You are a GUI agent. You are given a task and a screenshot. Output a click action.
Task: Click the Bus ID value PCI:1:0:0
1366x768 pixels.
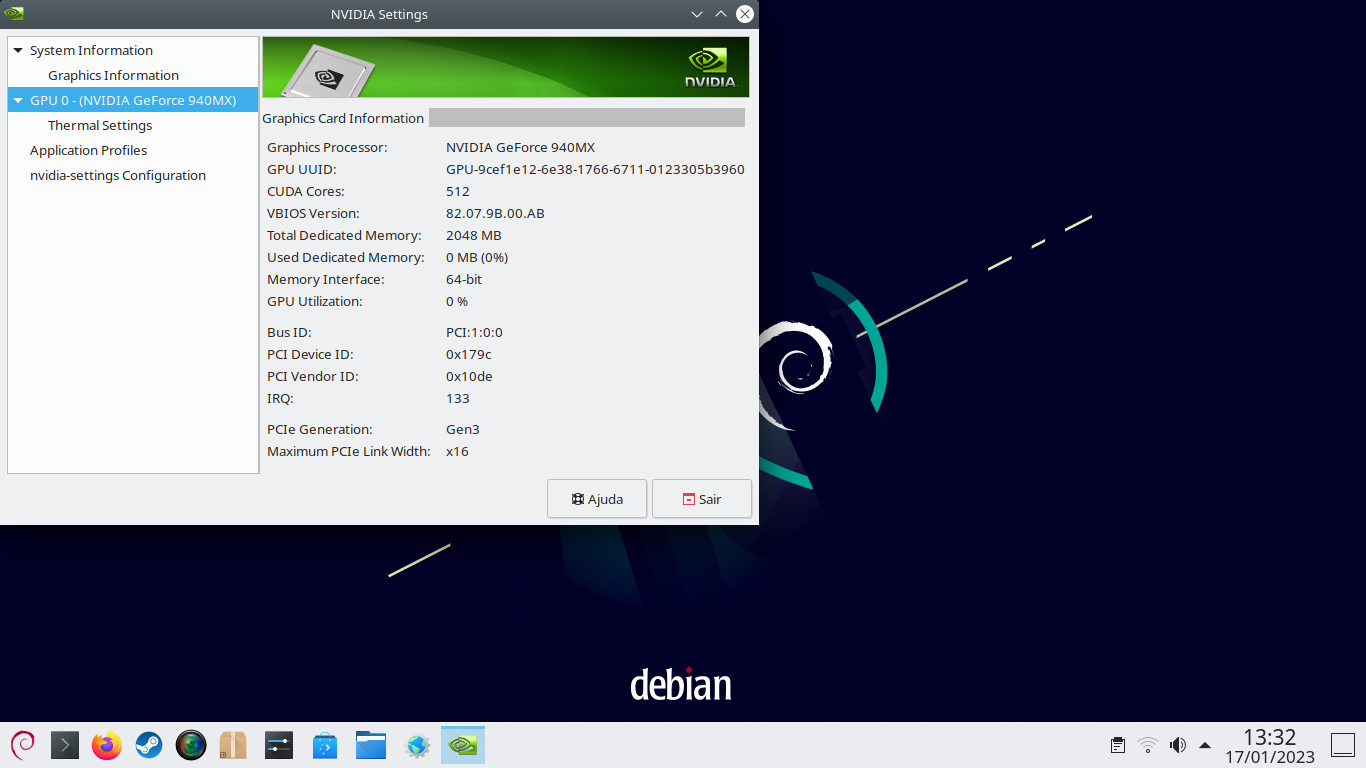(474, 332)
